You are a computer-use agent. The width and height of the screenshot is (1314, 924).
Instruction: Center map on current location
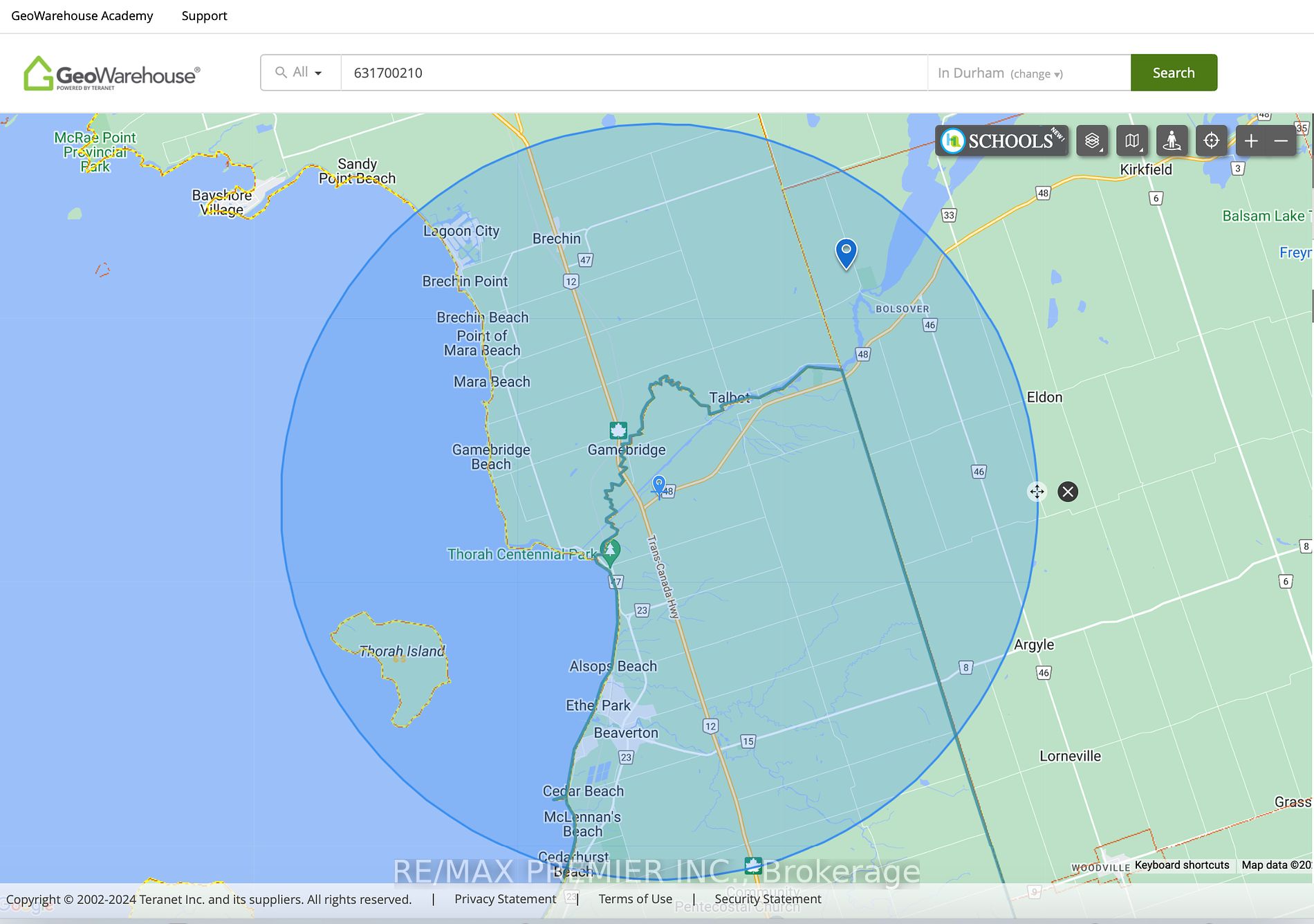[1211, 141]
